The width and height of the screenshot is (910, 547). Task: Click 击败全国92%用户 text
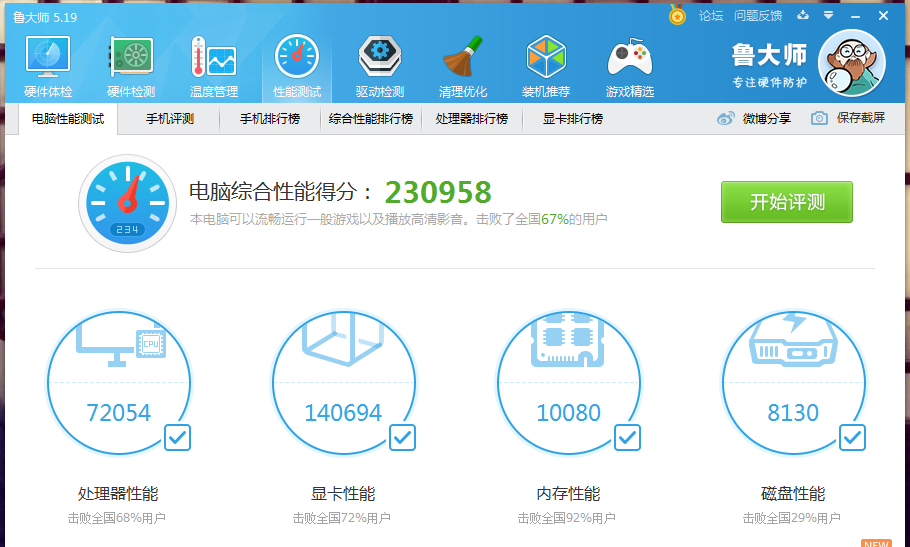(567, 518)
